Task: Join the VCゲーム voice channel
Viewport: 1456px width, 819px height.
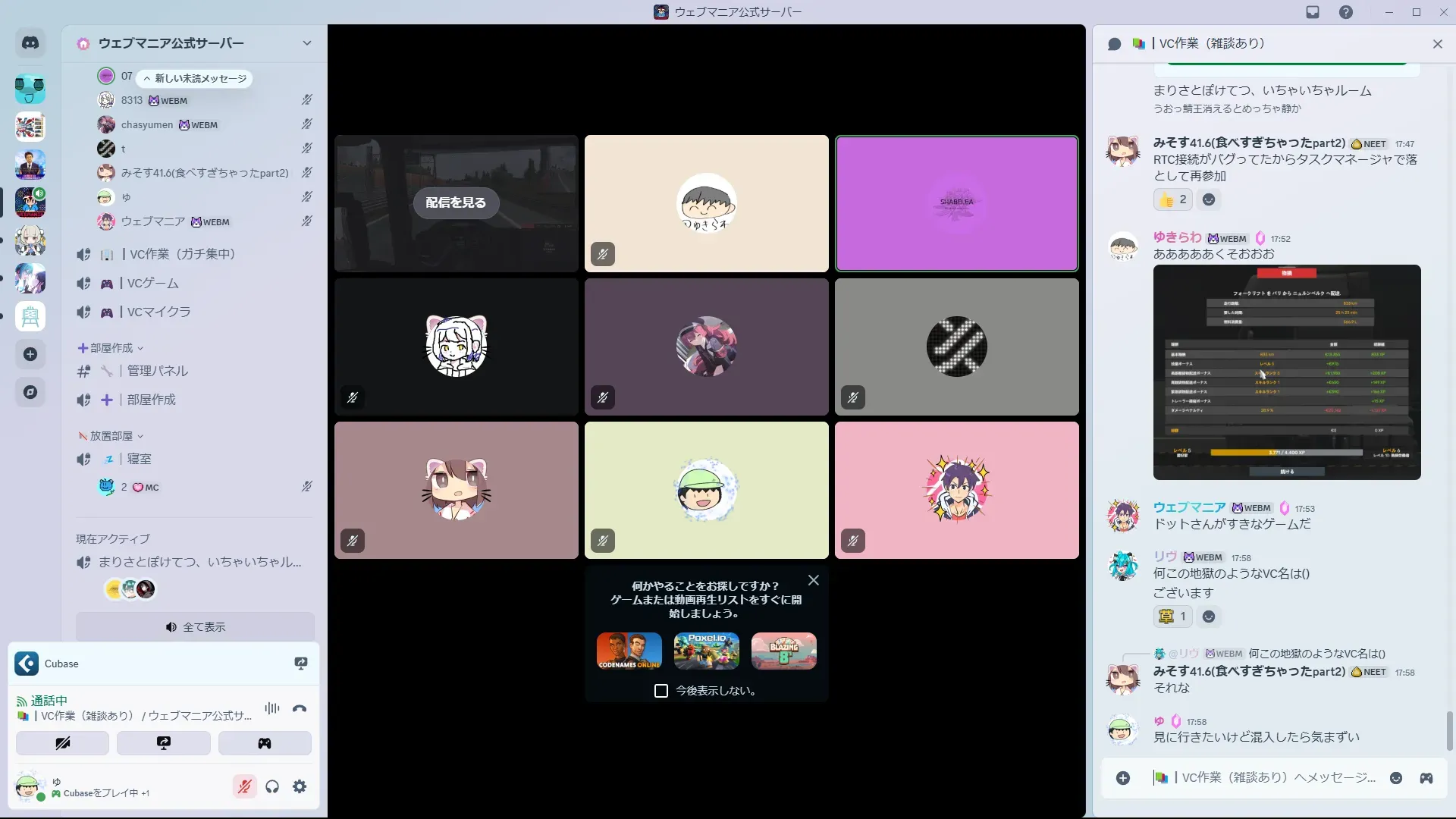Action: pos(153,283)
